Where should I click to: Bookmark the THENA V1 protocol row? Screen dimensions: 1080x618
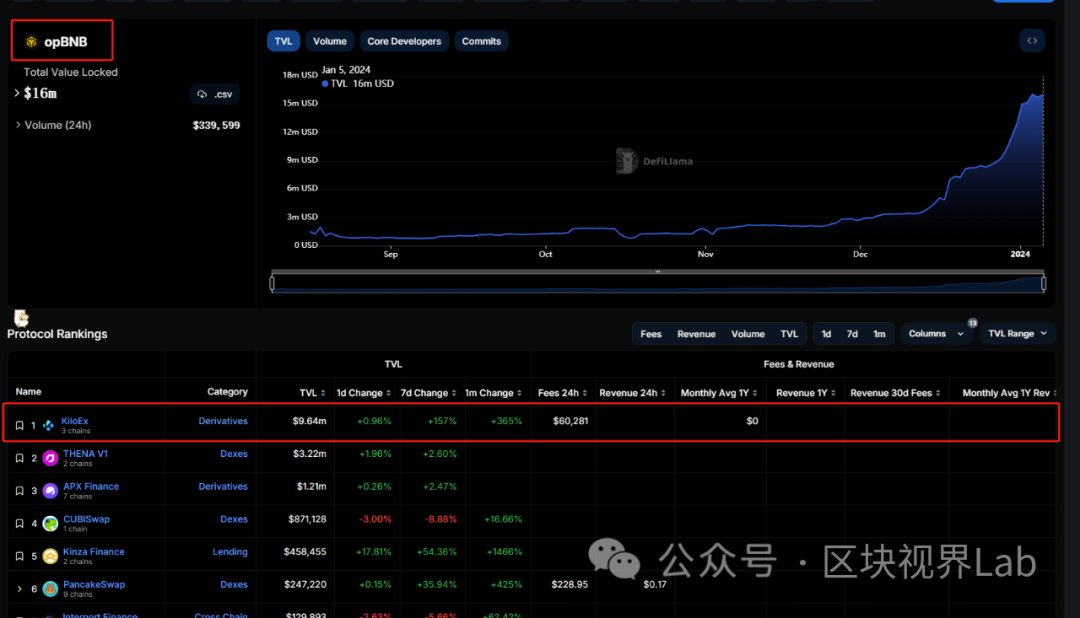coord(19,458)
